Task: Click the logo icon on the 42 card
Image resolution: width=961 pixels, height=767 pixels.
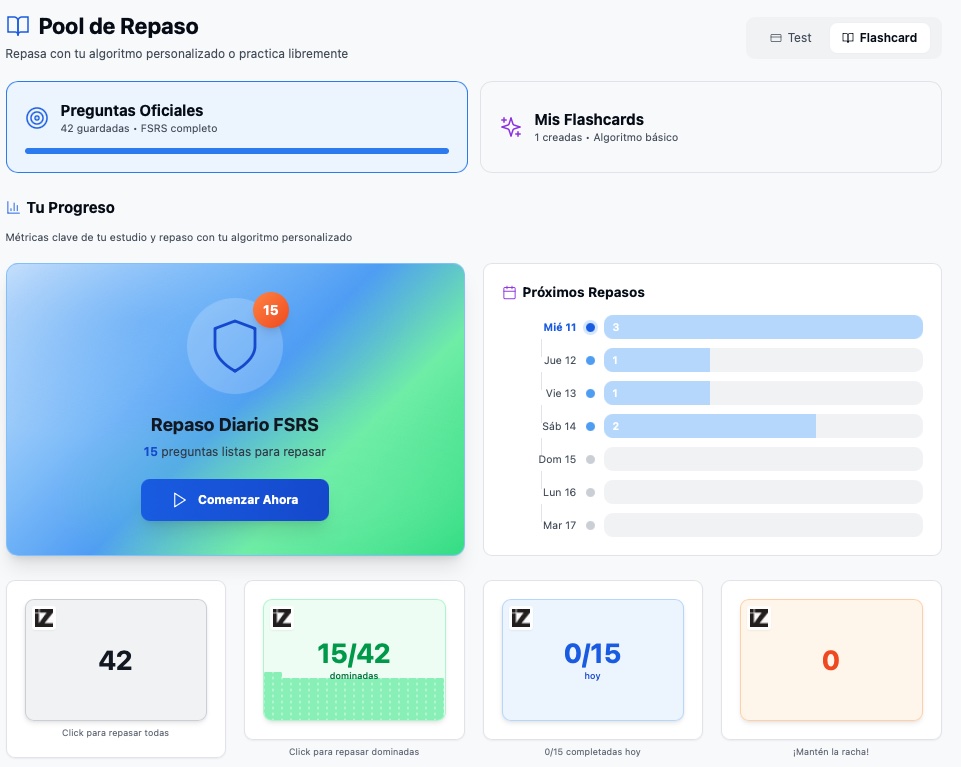Action: [x=44, y=618]
